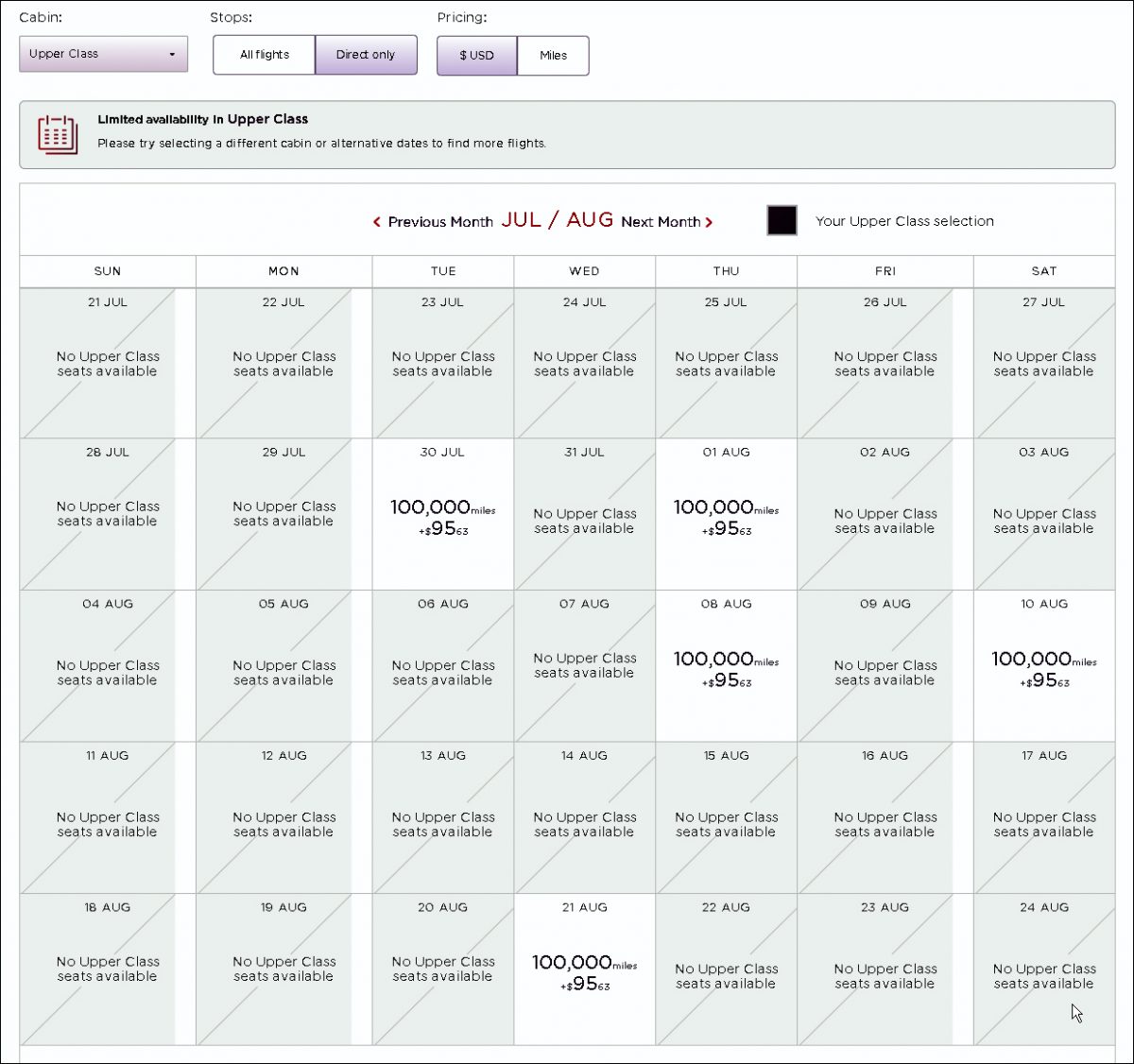Viewport: 1134px width, 1064px height.
Task: Go to Next Month link
Action: (661, 222)
